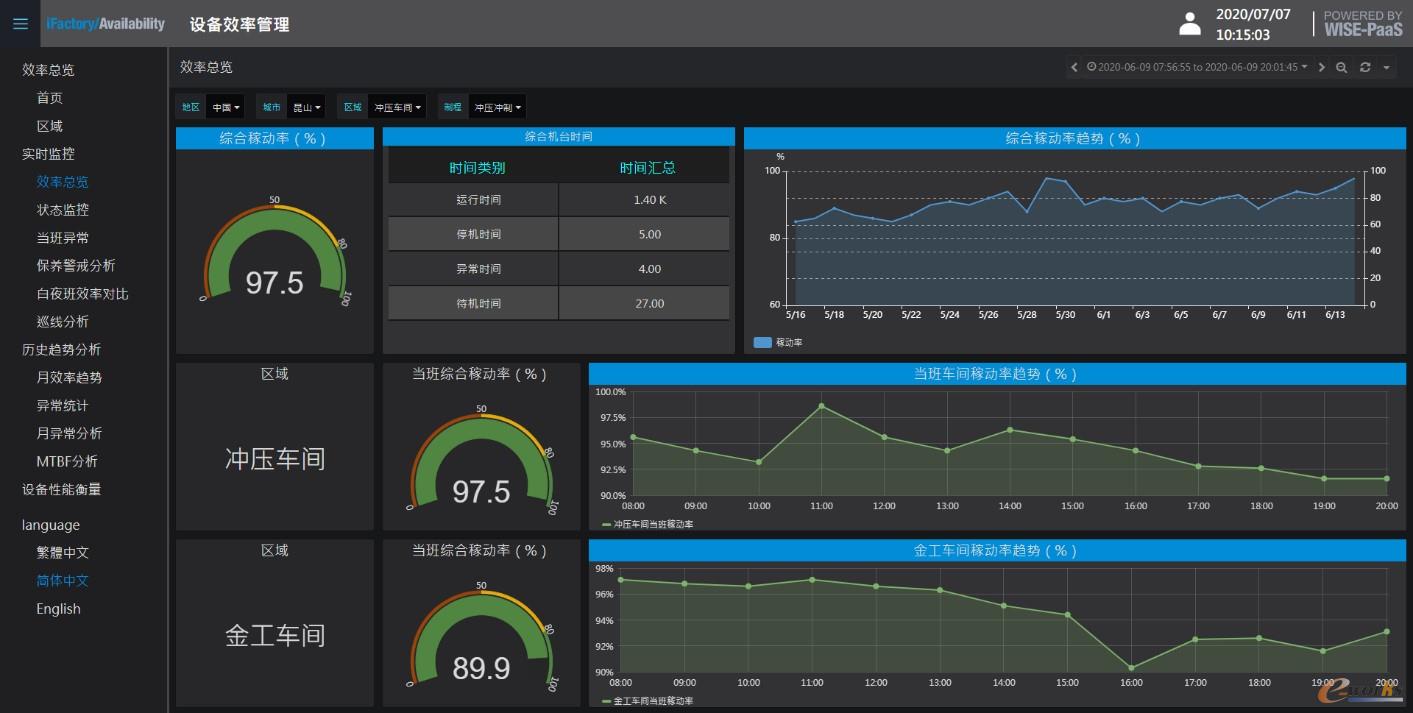
Task: Open 状态监控 in sidebar
Action: (x=63, y=210)
